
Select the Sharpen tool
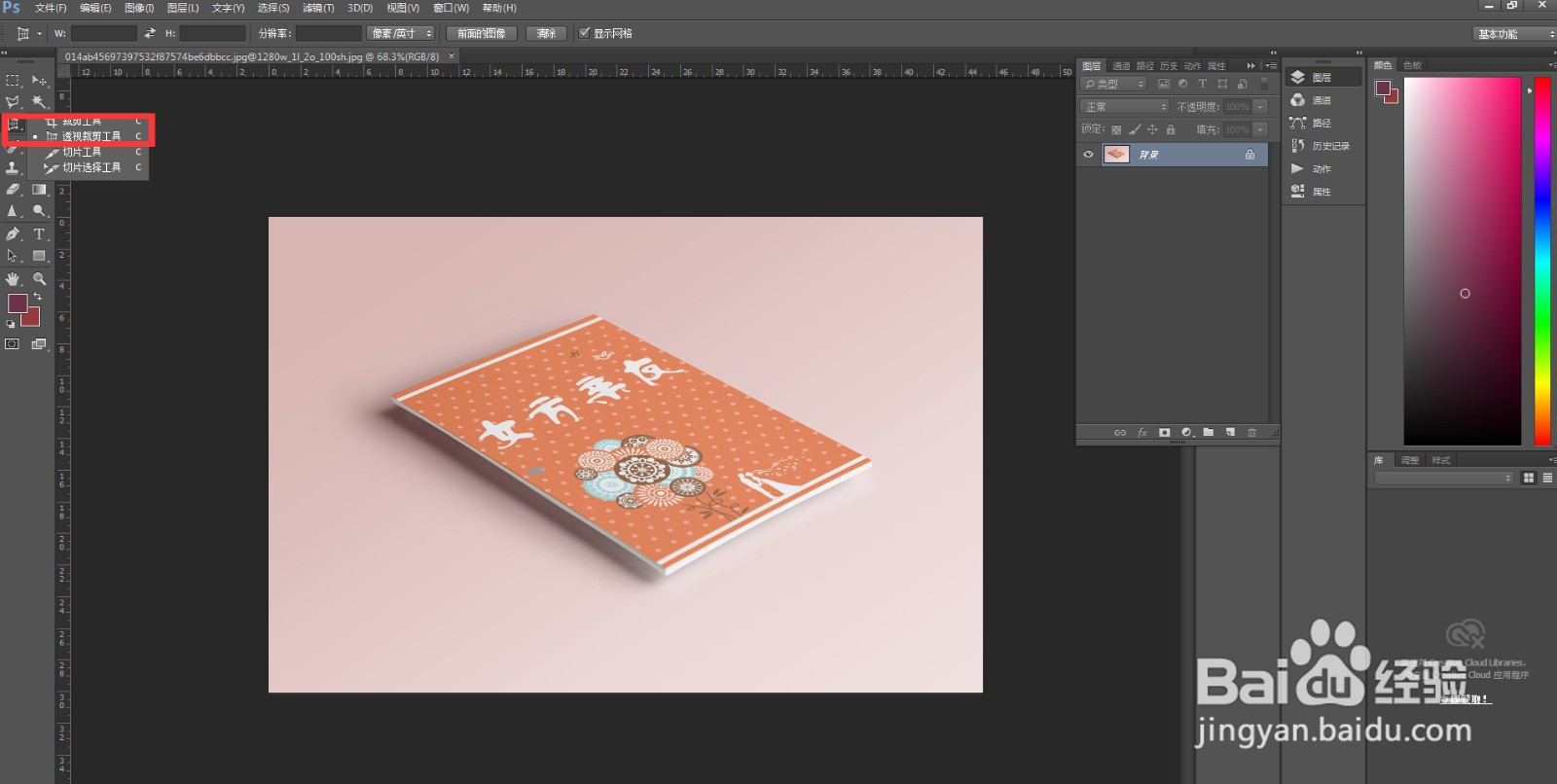coord(13,211)
